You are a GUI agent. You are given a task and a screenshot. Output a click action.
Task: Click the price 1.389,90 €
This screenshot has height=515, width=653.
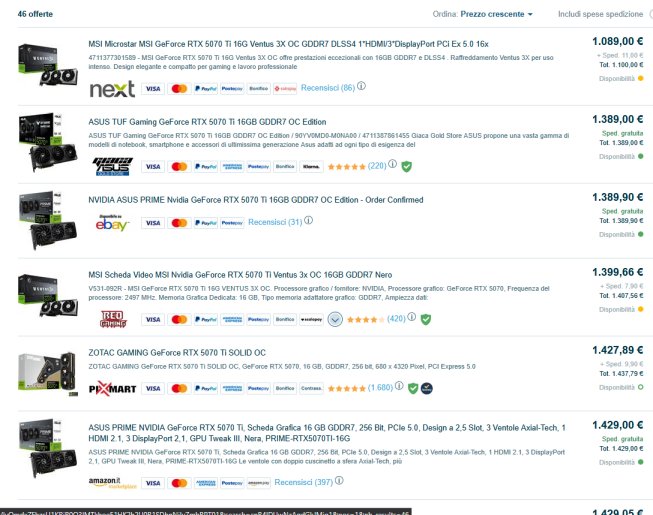(x=618, y=197)
